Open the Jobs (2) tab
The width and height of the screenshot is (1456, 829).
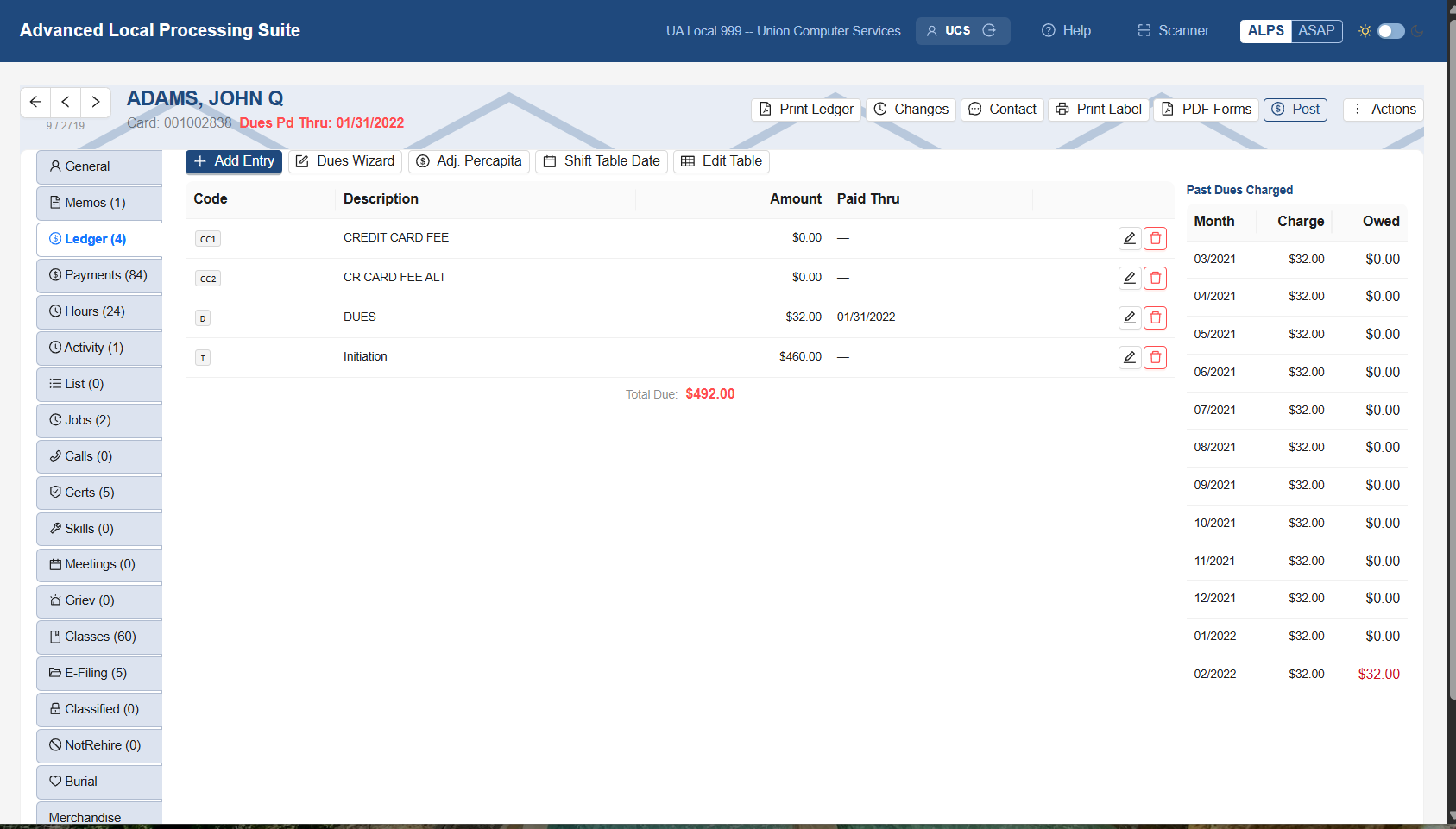pos(99,420)
